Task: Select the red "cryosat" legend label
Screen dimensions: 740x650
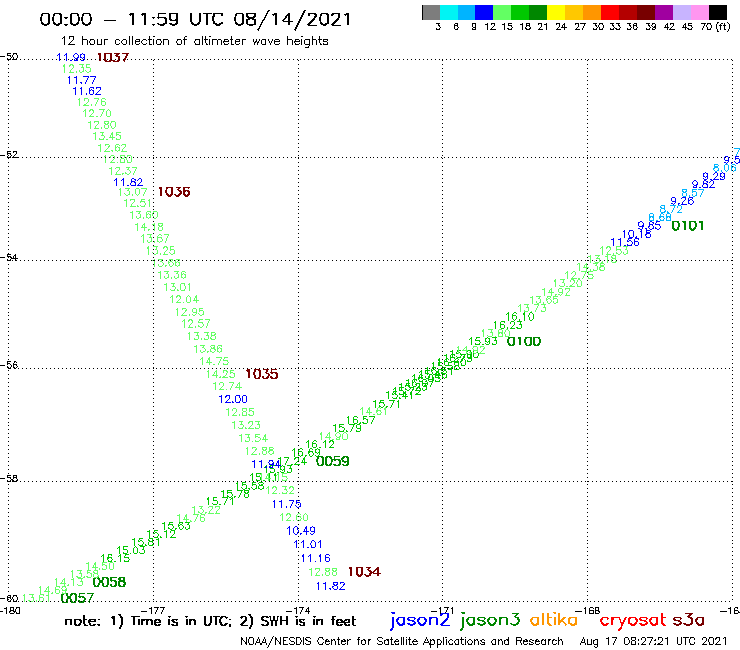Action: coord(632,620)
